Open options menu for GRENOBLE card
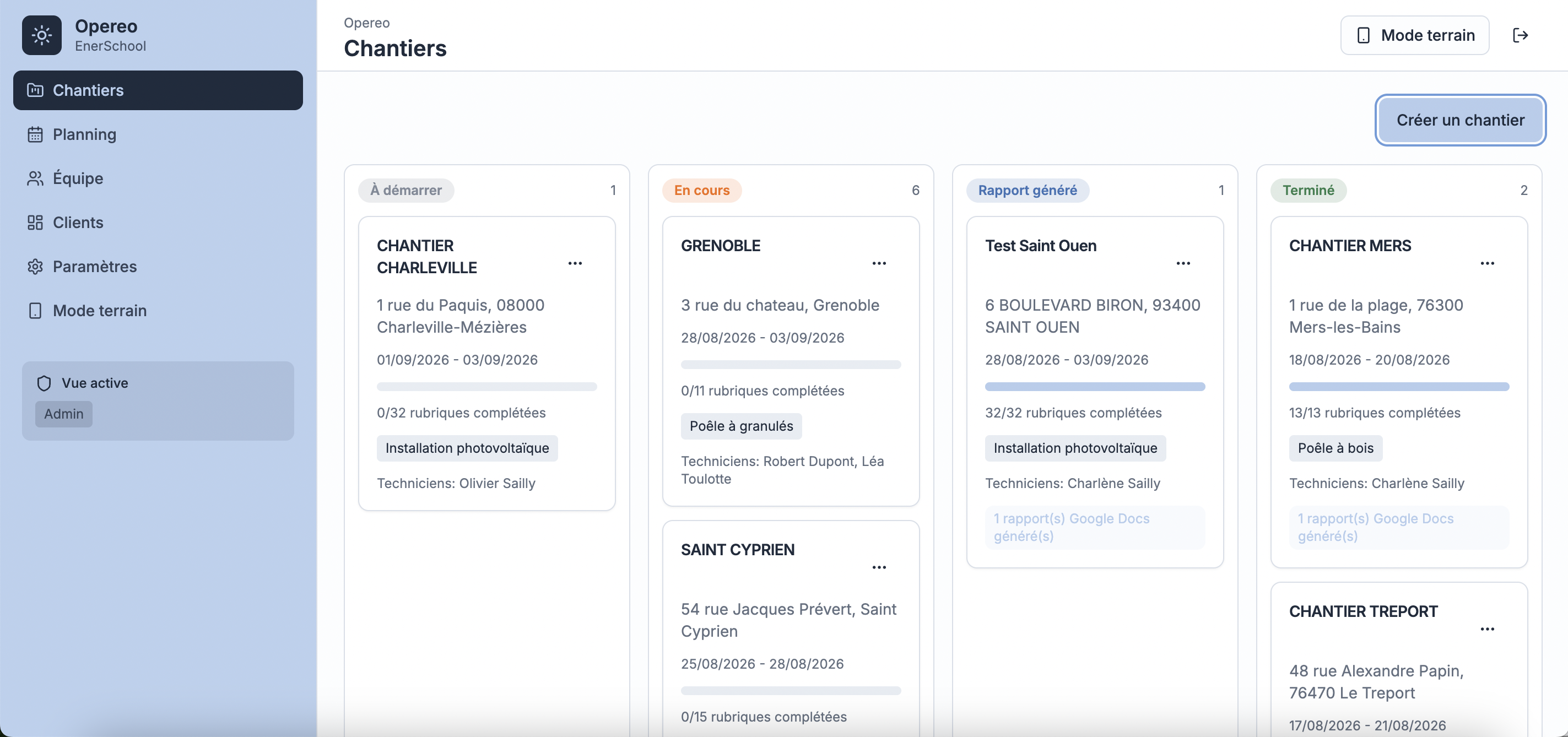Viewport: 1568px width, 737px height. pos(879,263)
